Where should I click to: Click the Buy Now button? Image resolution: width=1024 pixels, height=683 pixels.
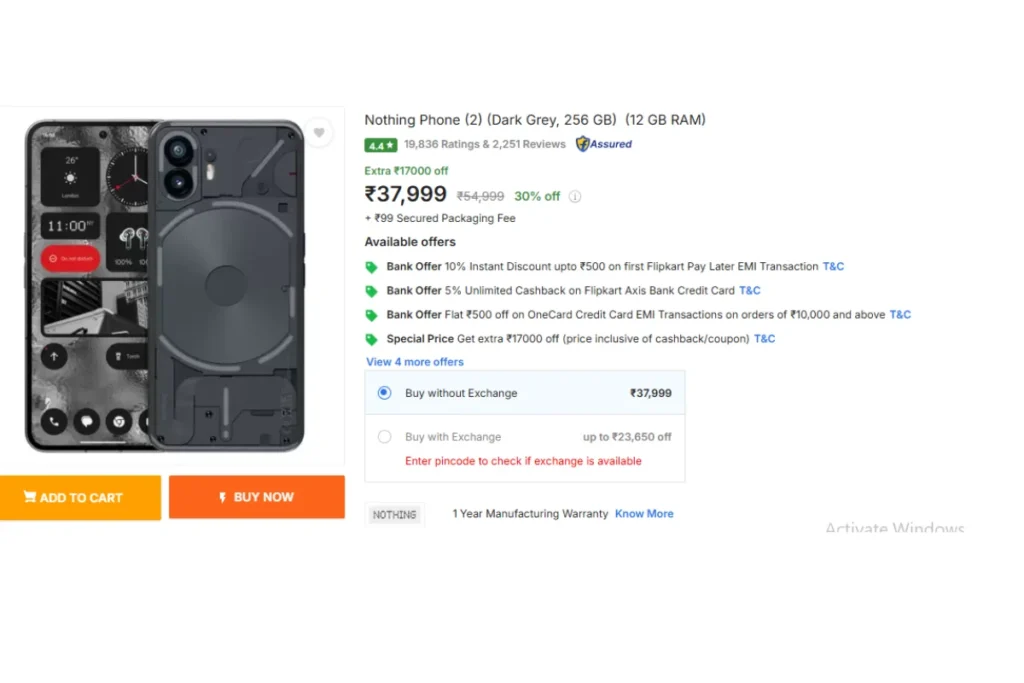tap(257, 497)
